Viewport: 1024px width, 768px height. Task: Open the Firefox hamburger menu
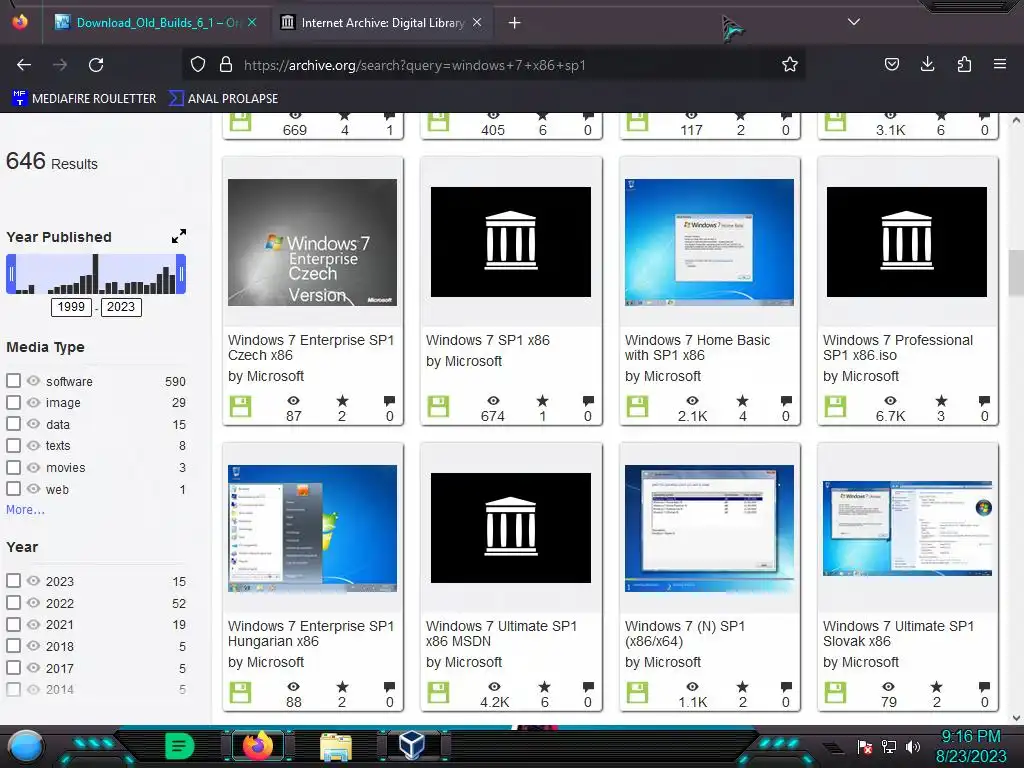[x=999, y=64]
